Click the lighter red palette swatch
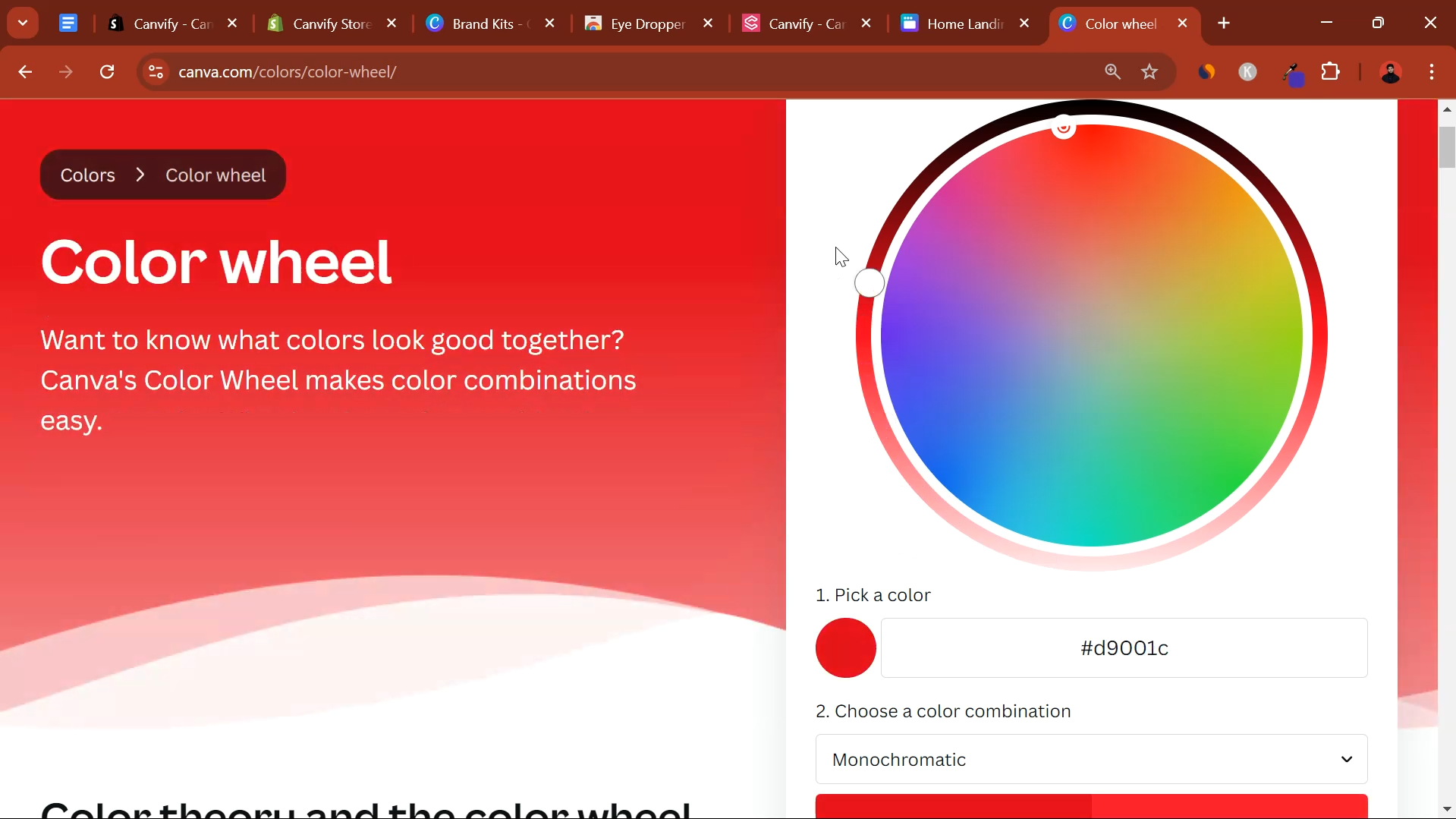 [1230, 806]
